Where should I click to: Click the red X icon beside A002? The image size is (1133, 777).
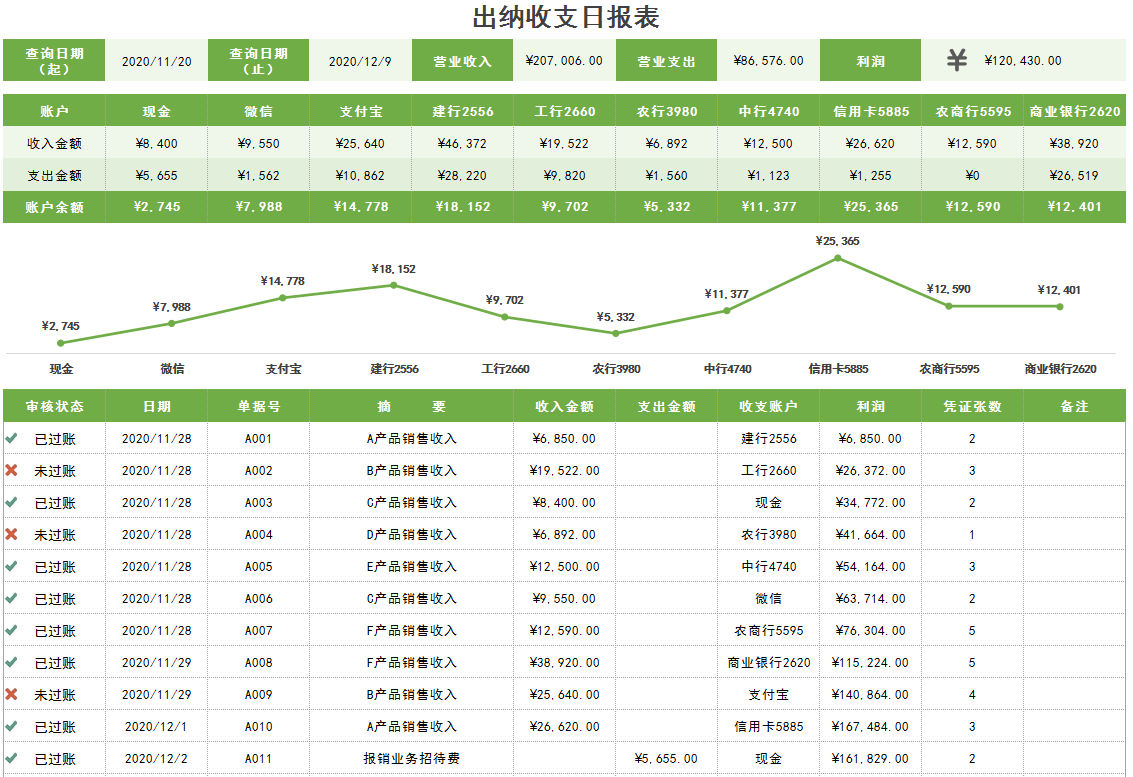11,470
